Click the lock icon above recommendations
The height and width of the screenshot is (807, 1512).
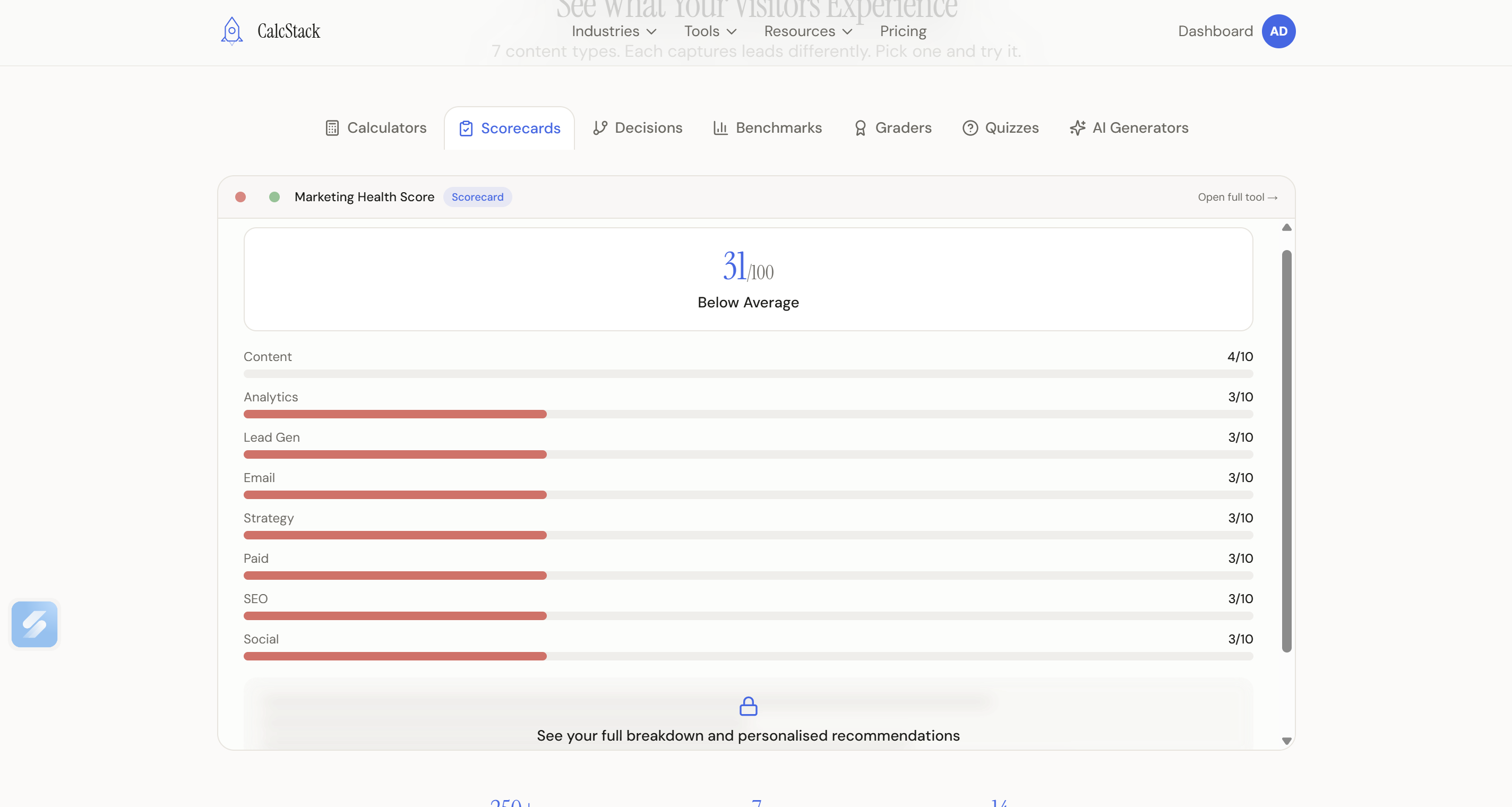[749, 706]
